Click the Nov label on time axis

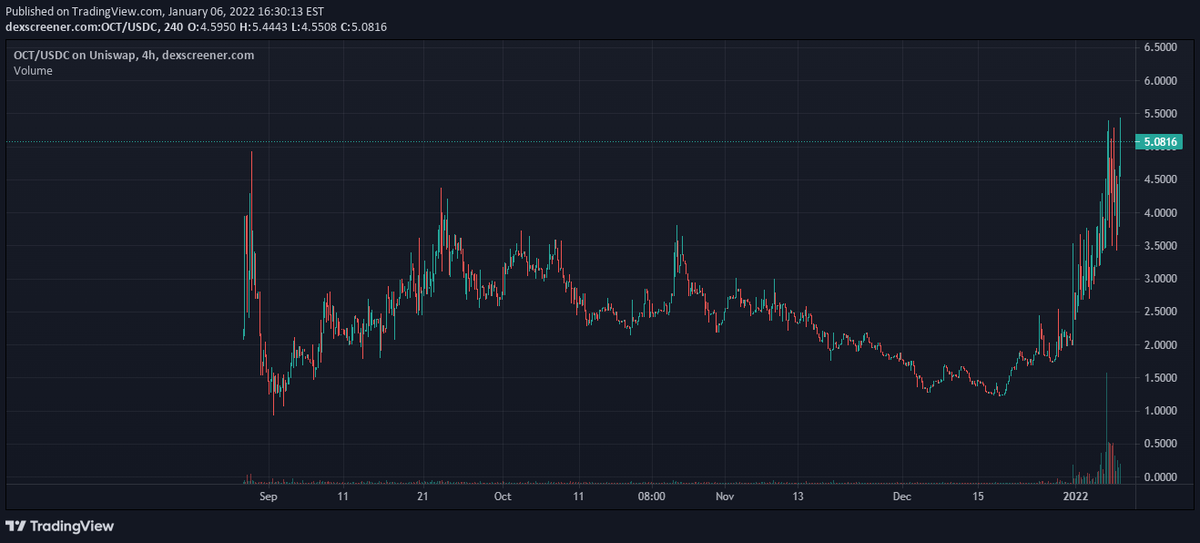pos(726,496)
